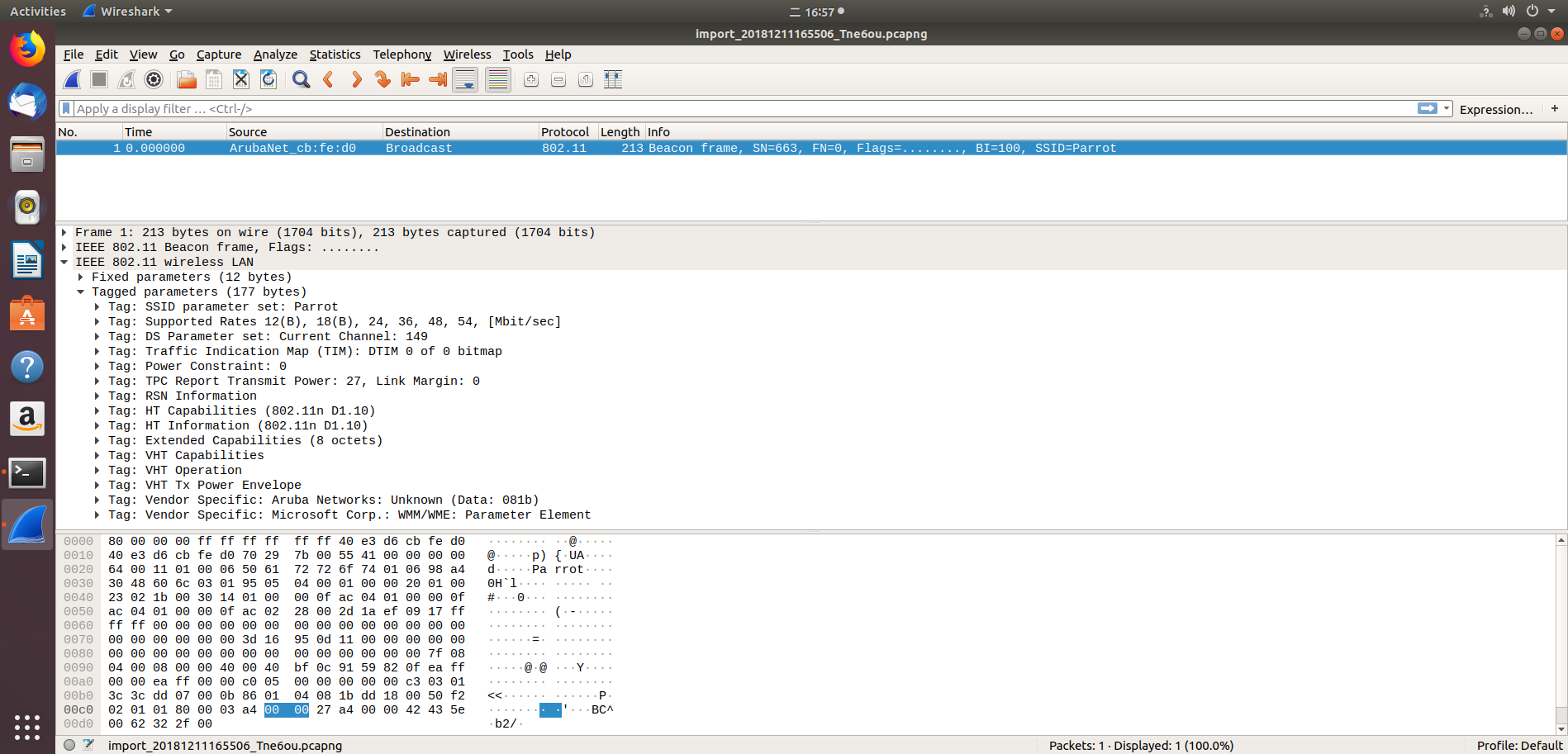Open the Analyze menu
Screen dimensions: 1568x754
275,55
